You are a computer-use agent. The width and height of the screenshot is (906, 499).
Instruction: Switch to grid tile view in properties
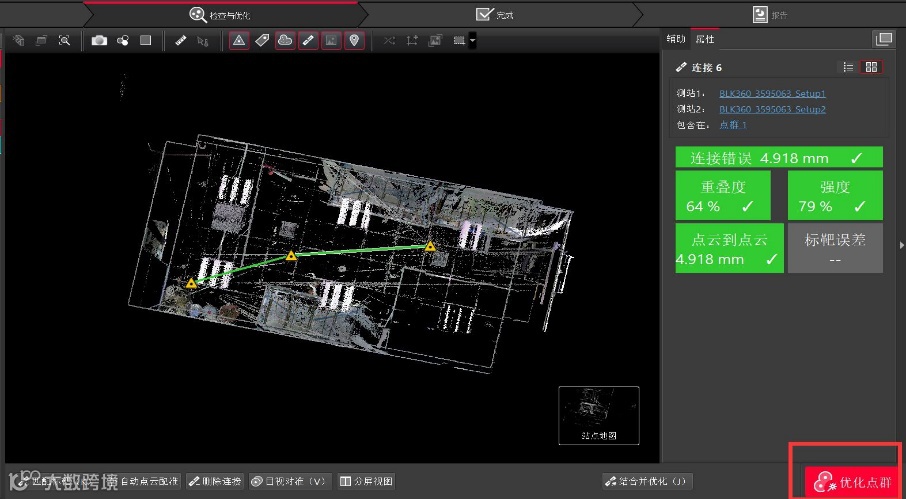tap(871, 67)
